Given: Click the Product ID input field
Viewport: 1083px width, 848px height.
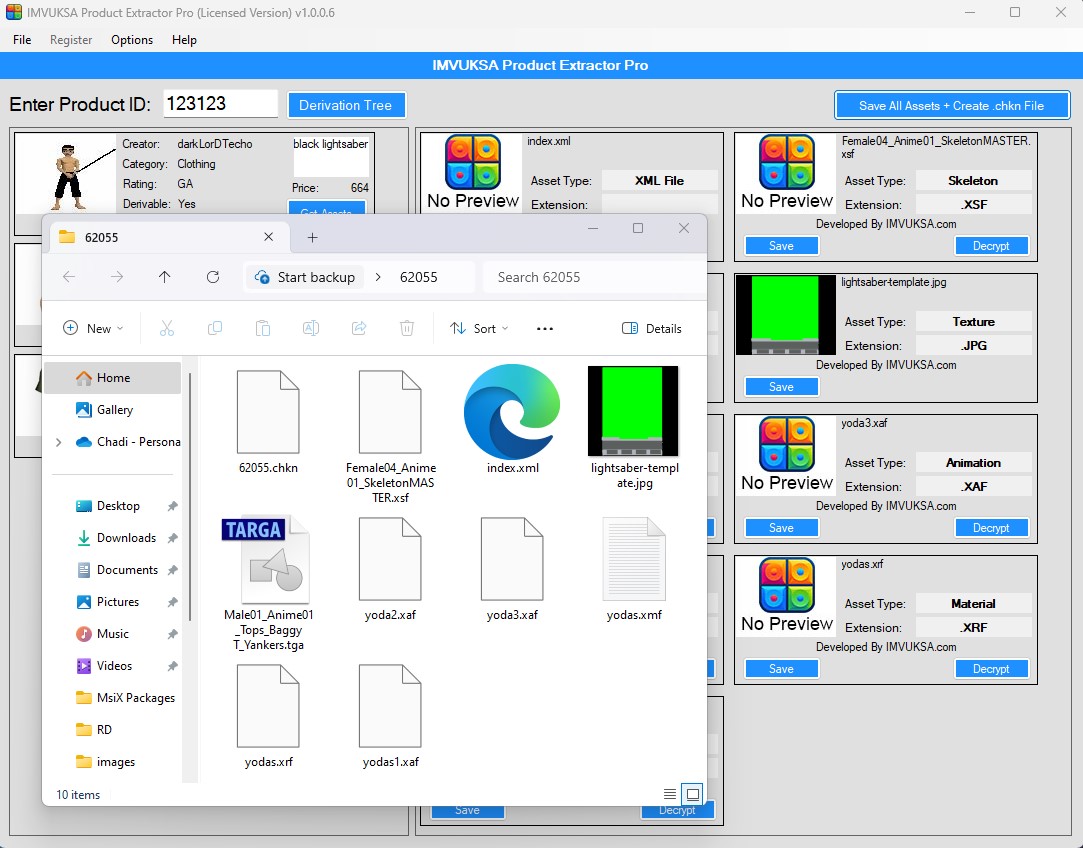Looking at the screenshot, I should (220, 104).
